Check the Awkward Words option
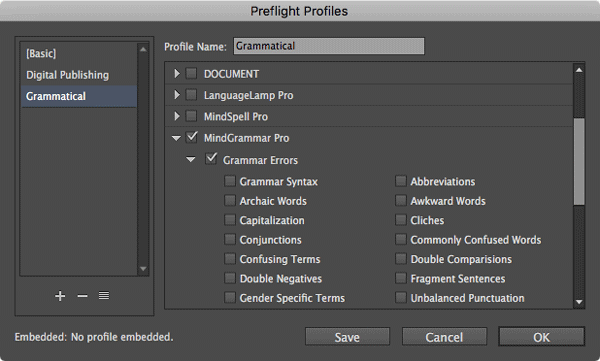Screen dimensions: 600x361 pos(401,200)
